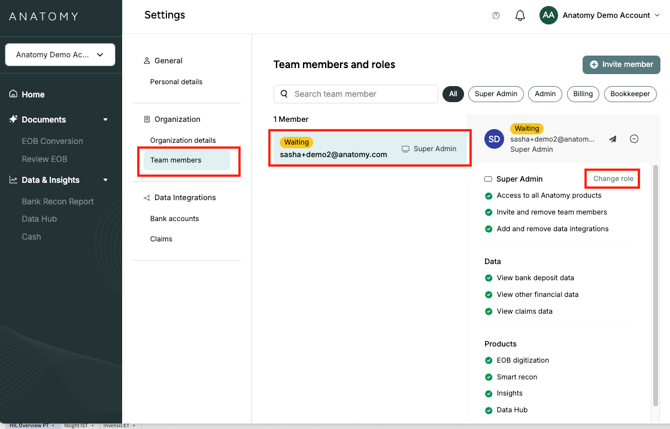The height and width of the screenshot is (429, 670).
Task: Open Organization details settings
Action: coord(183,140)
